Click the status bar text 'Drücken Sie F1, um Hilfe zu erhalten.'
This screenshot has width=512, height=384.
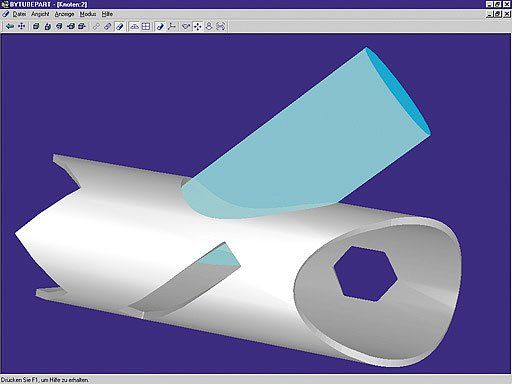pos(45,380)
